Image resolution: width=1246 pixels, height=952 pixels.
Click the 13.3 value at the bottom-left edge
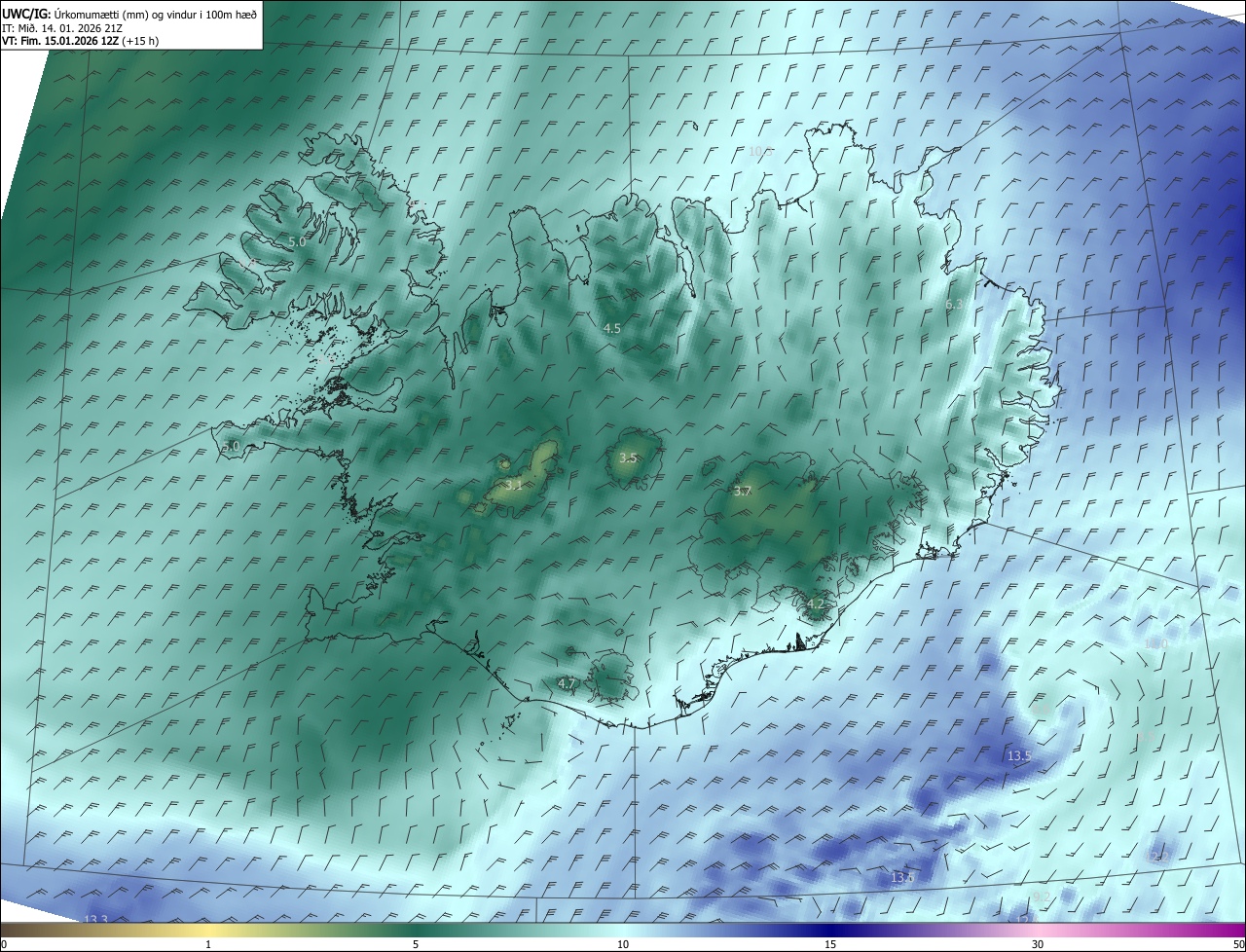pyautogui.click(x=95, y=919)
